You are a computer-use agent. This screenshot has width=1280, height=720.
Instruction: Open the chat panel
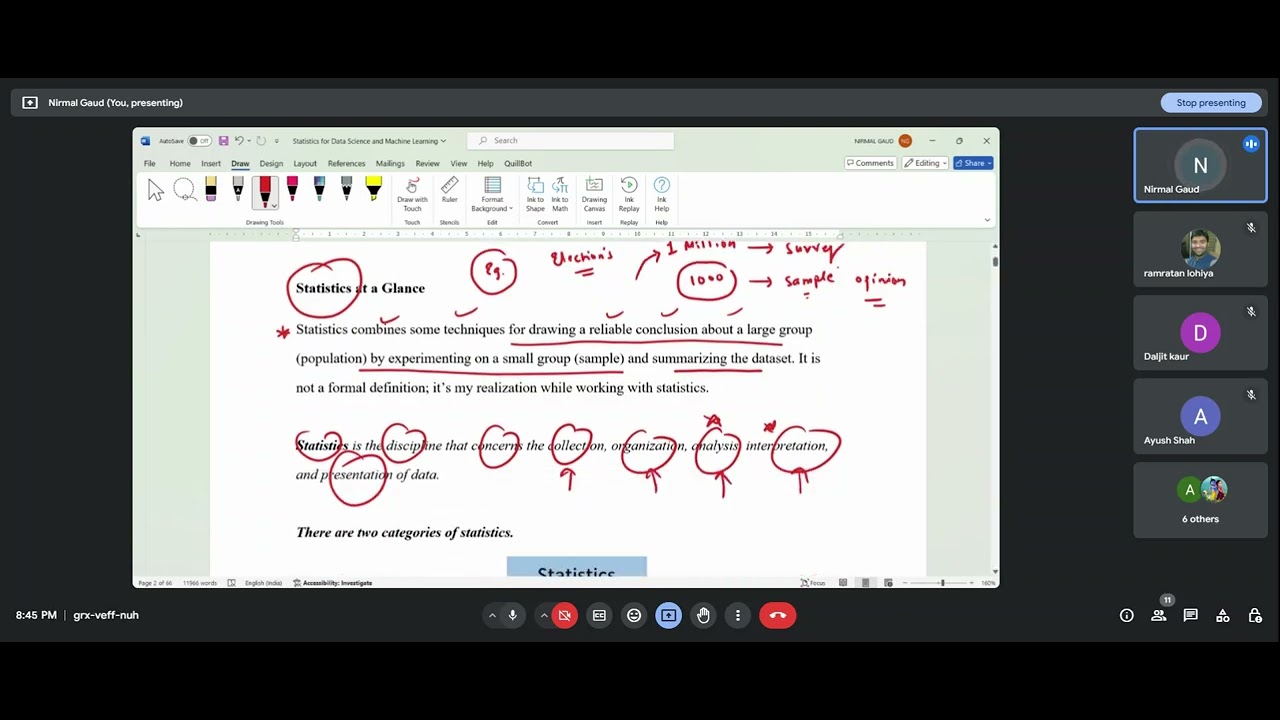(1191, 616)
